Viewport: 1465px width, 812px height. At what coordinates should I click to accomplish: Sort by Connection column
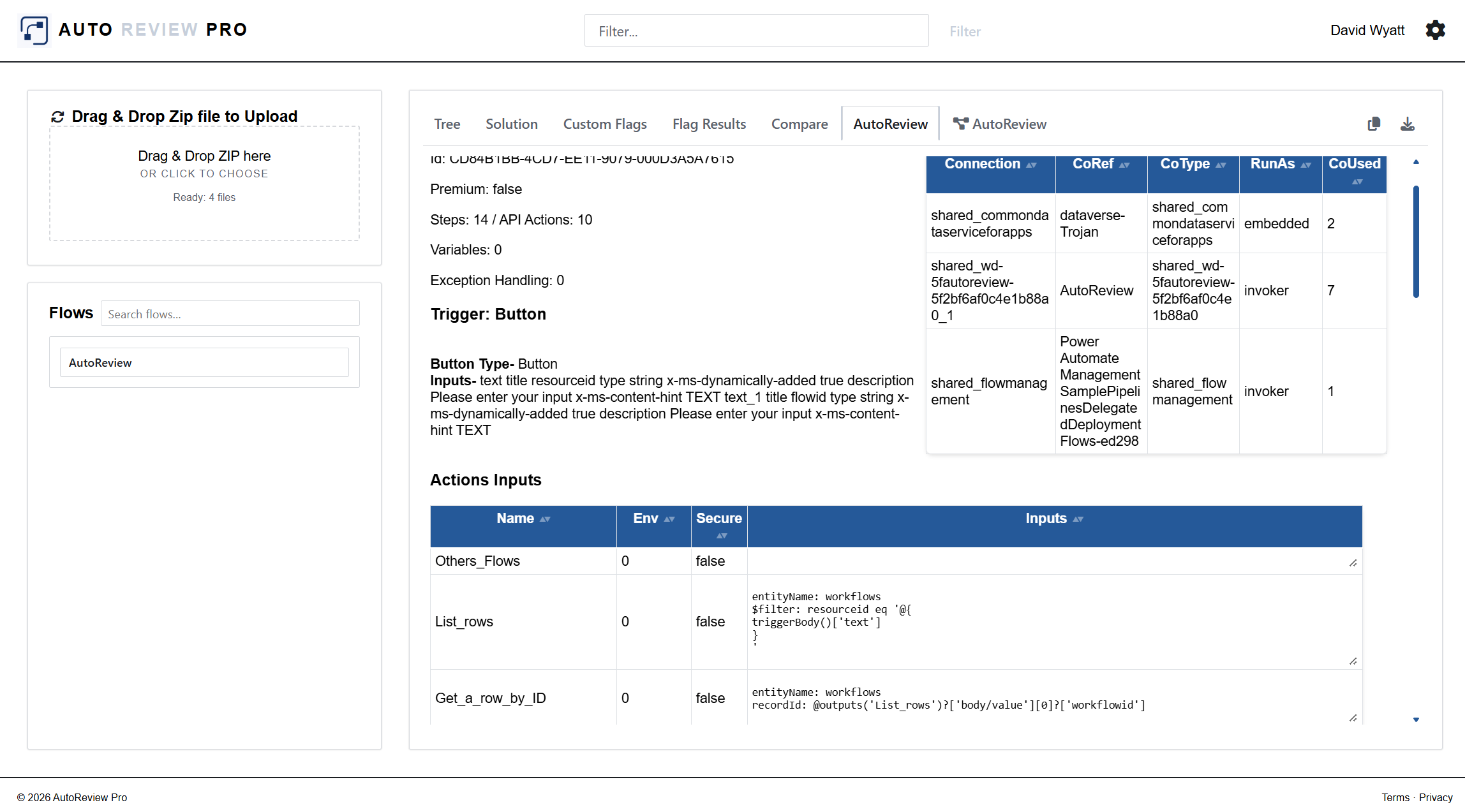point(1031,165)
